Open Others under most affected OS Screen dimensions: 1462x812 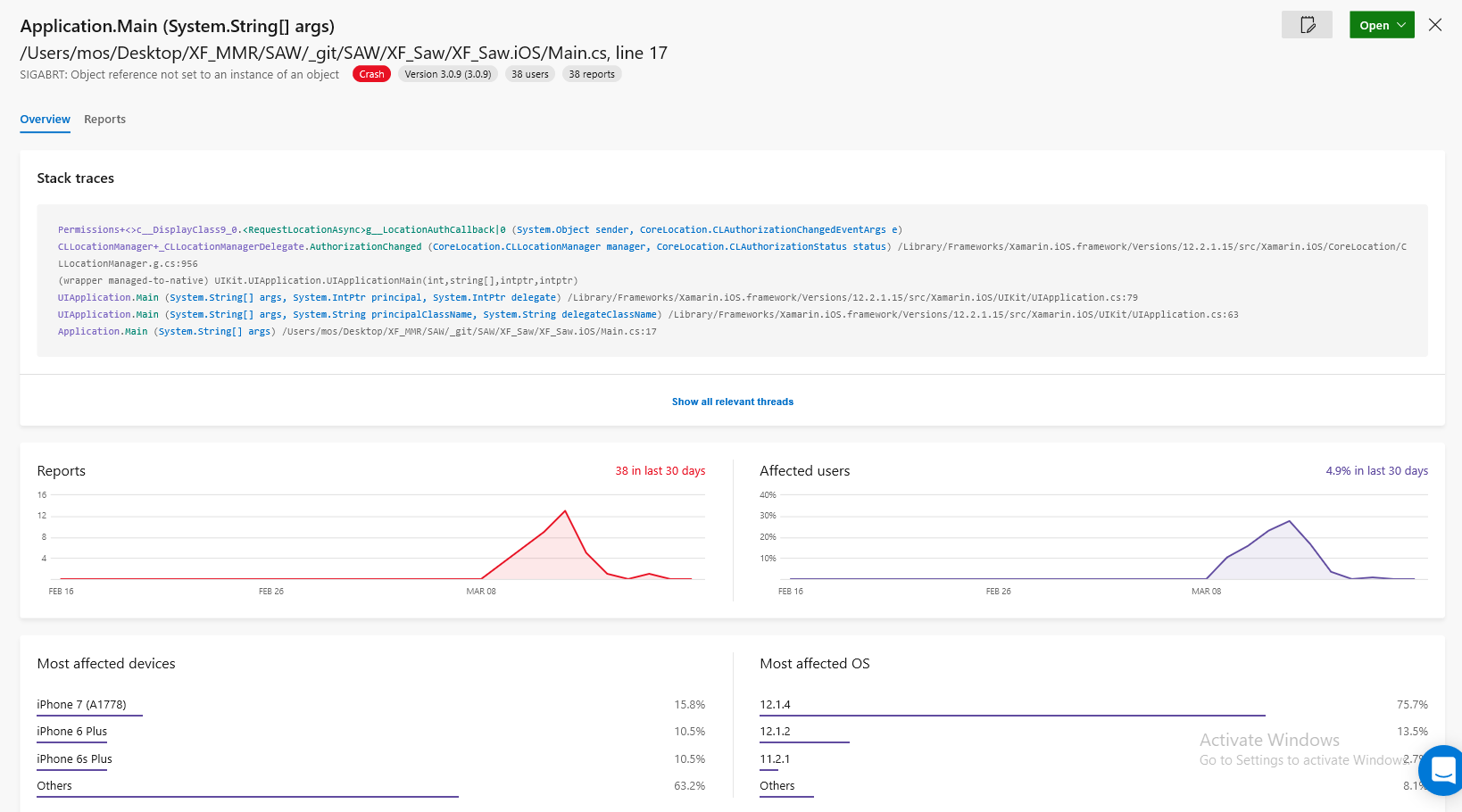coord(776,785)
